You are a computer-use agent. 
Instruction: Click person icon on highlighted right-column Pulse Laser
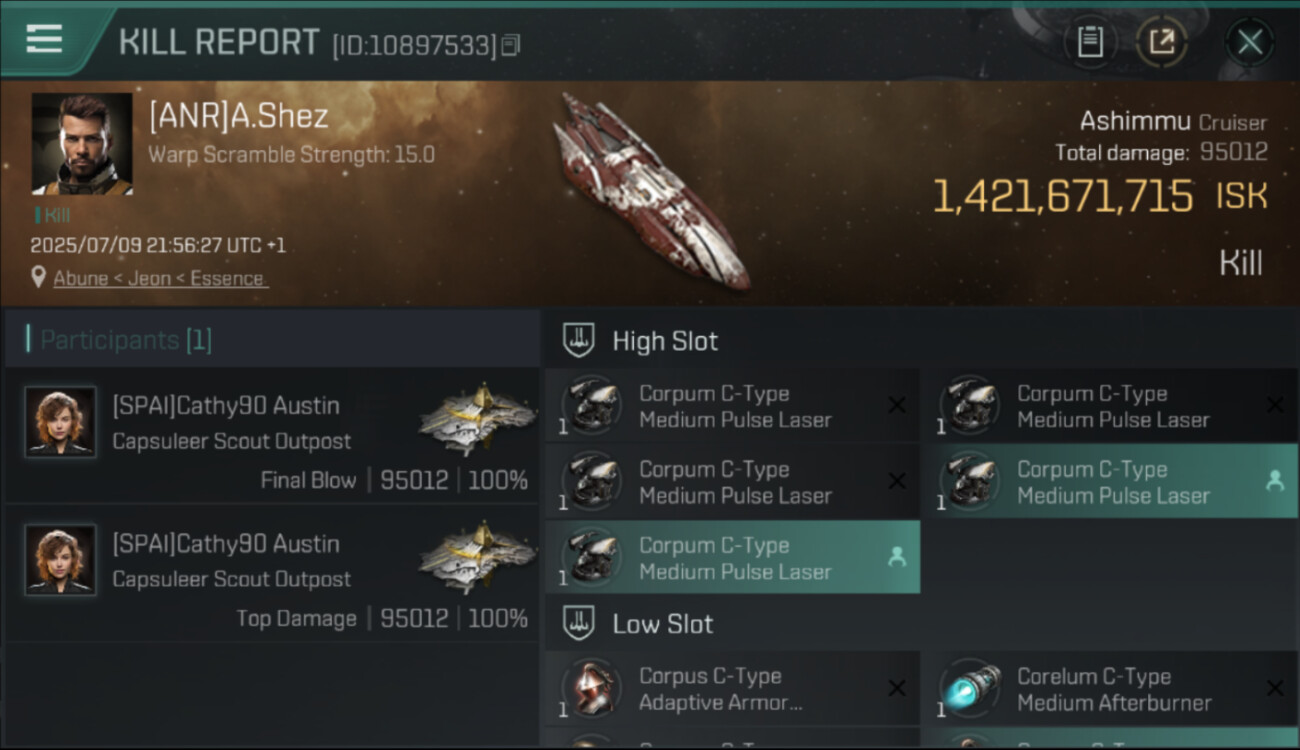pyautogui.click(x=1274, y=481)
